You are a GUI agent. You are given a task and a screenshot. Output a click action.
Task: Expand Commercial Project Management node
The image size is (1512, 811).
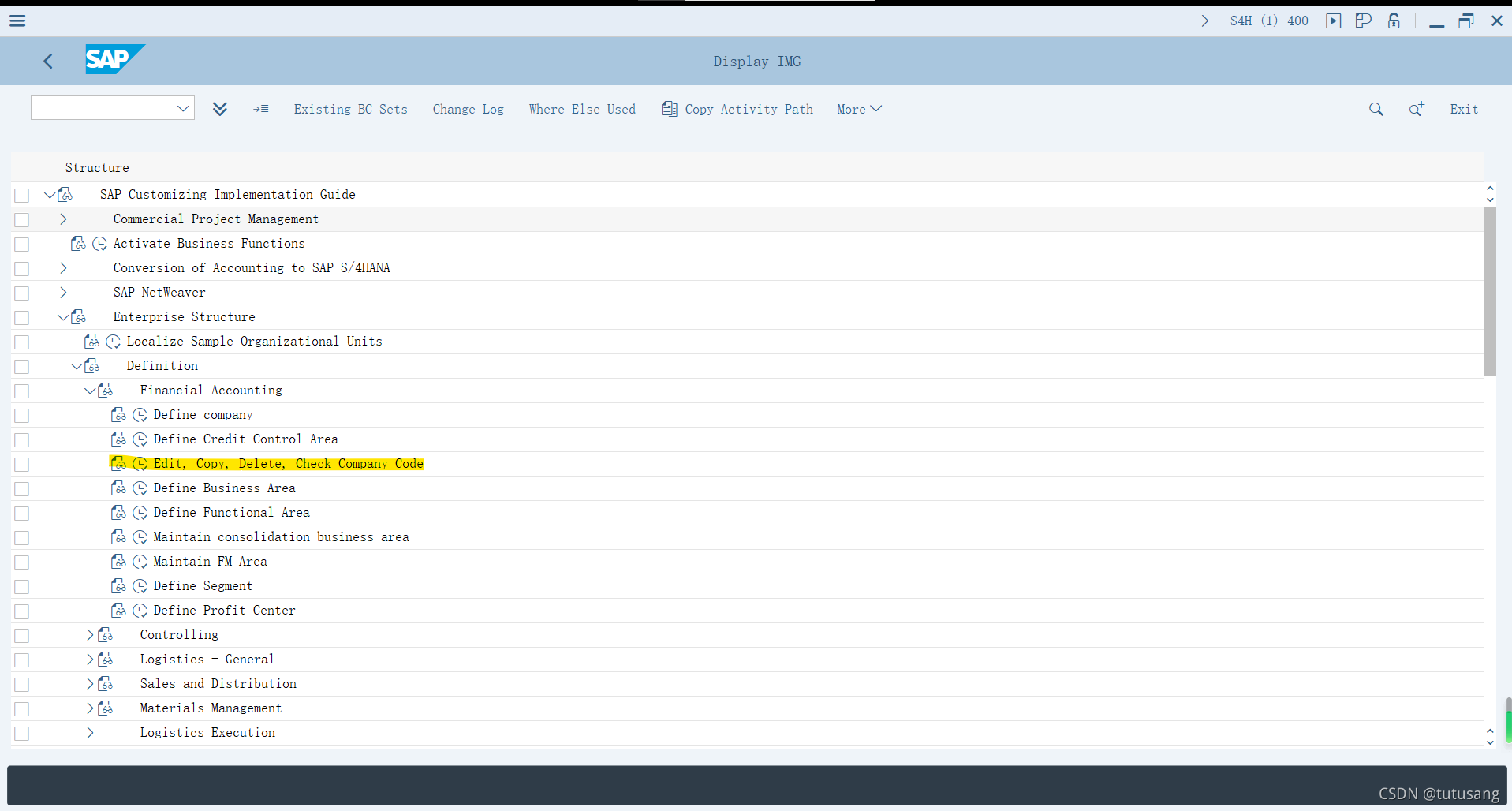pos(63,219)
